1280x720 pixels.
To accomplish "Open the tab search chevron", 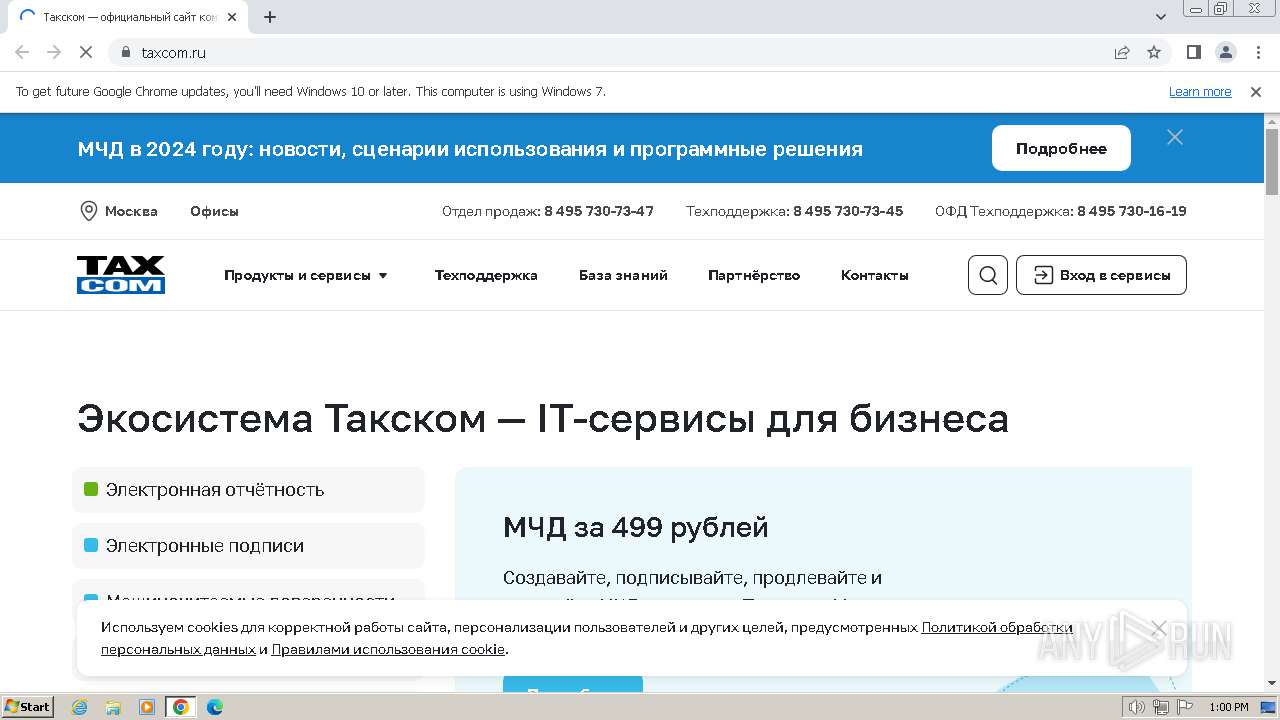I will pyautogui.click(x=1160, y=17).
